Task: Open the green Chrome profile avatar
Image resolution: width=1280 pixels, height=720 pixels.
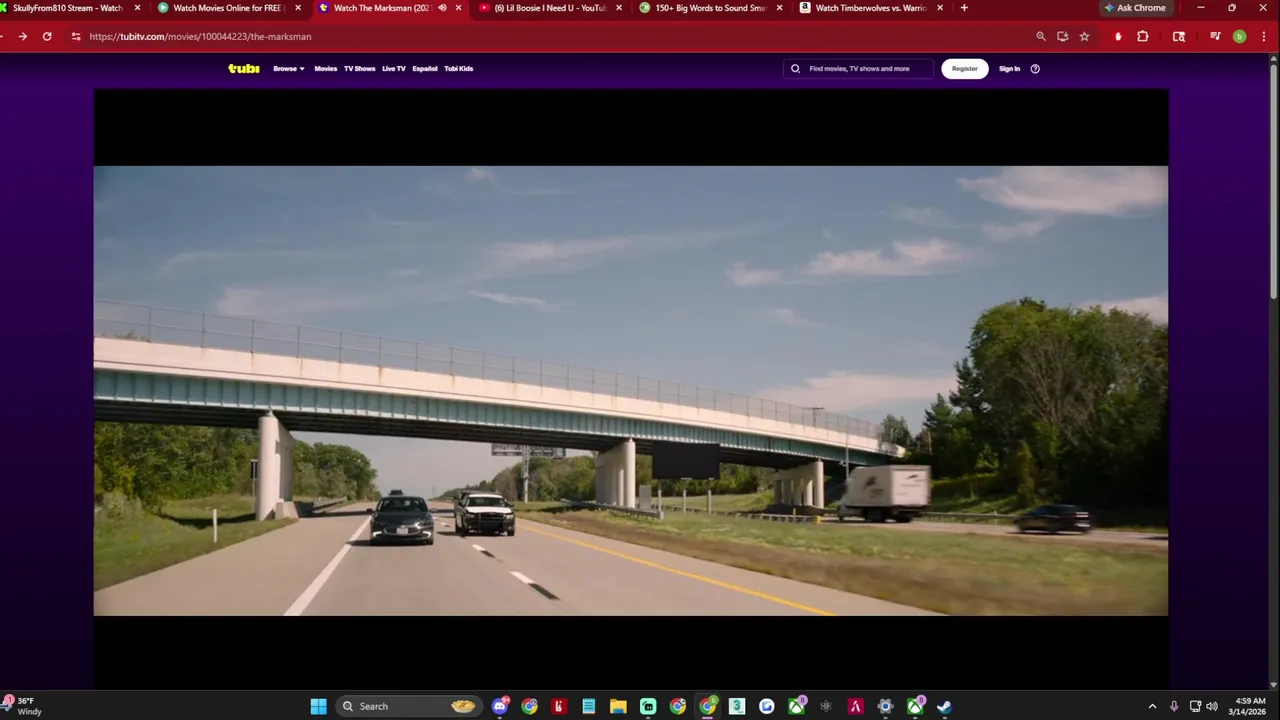Action: coord(1240,36)
